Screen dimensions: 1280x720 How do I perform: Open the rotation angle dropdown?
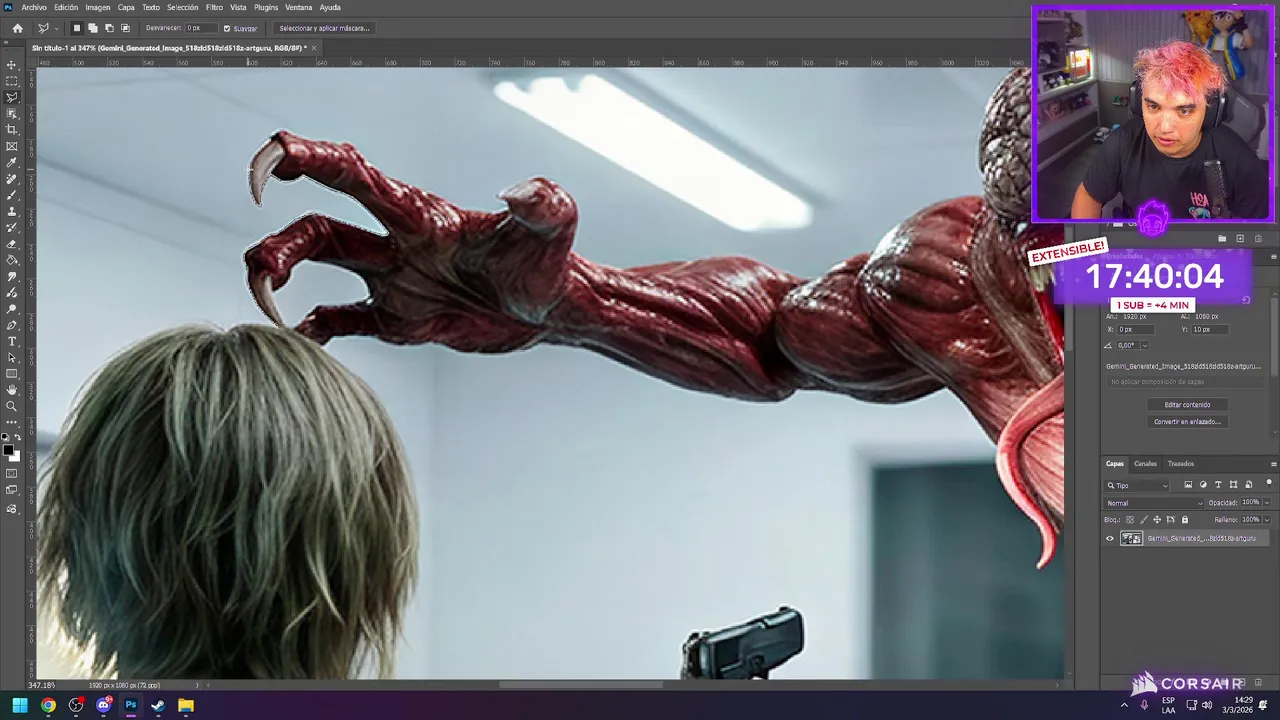tap(1144, 345)
